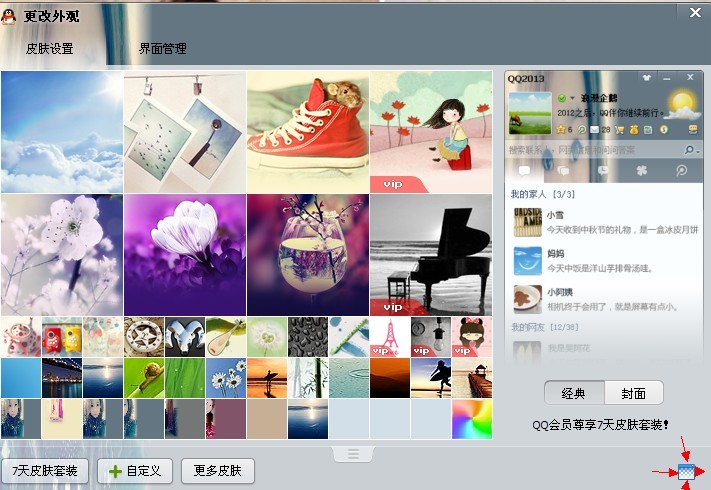Choose the red sneaker with mouse skin

click(x=308, y=132)
